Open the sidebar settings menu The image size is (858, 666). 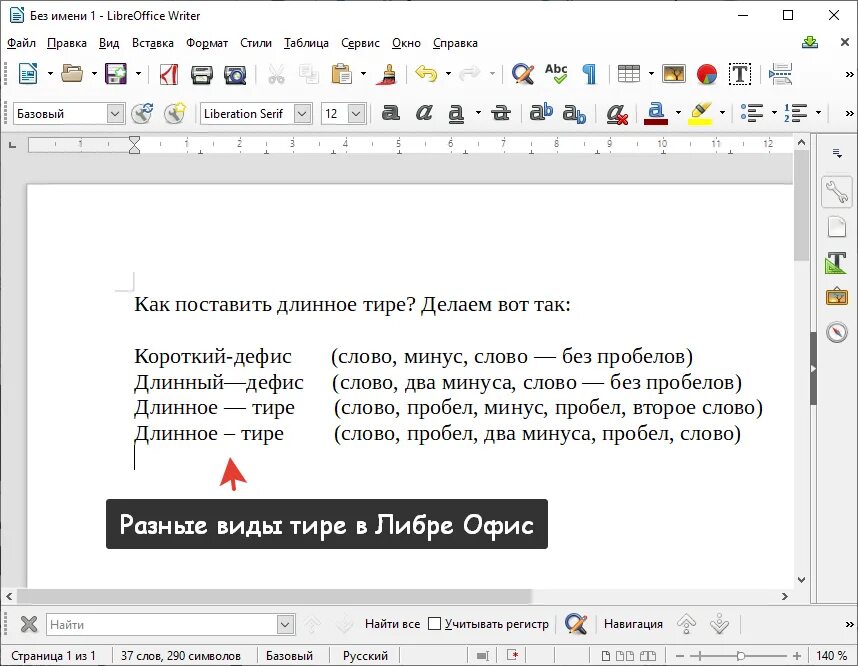(837, 153)
